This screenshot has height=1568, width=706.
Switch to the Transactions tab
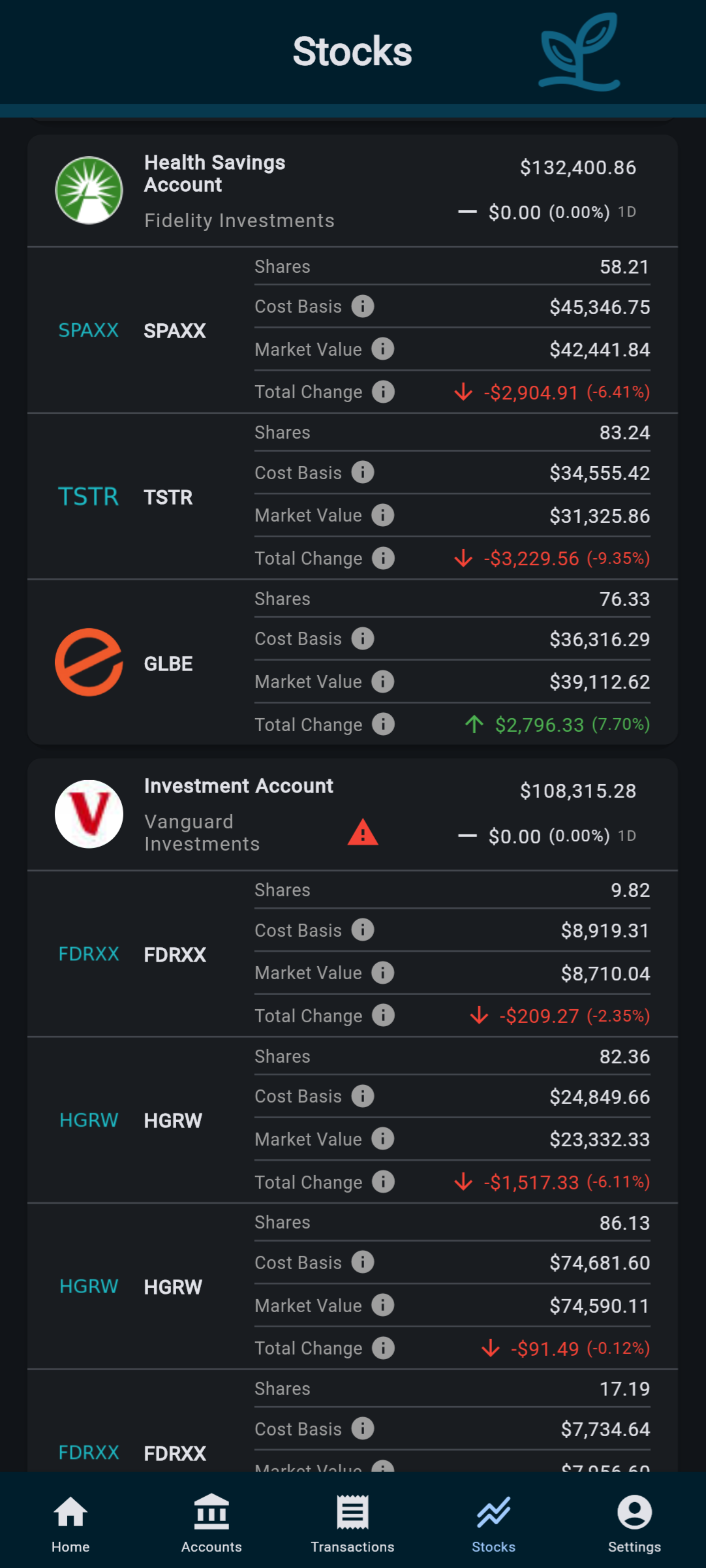click(352, 1524)
